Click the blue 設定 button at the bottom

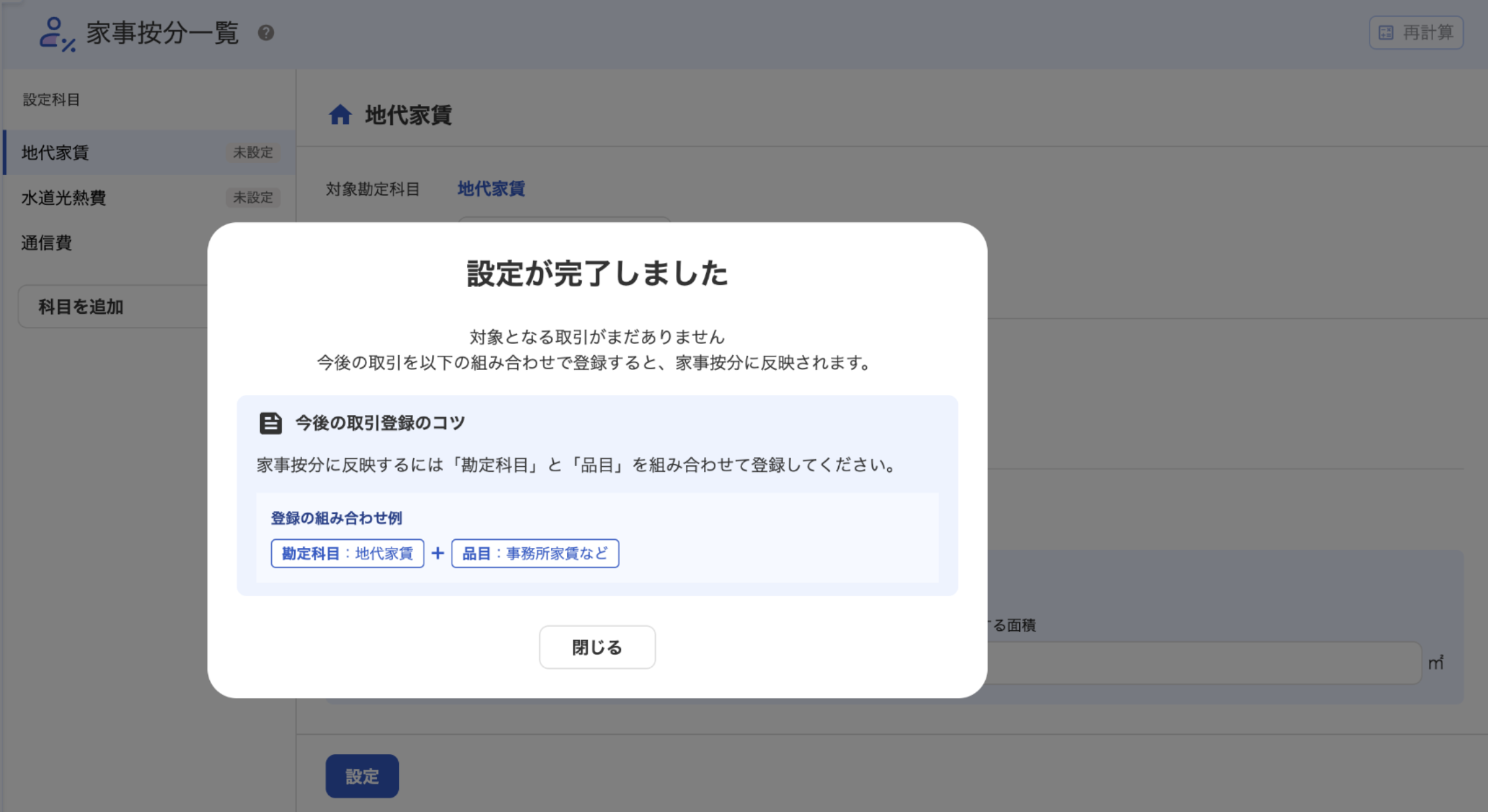362,776
